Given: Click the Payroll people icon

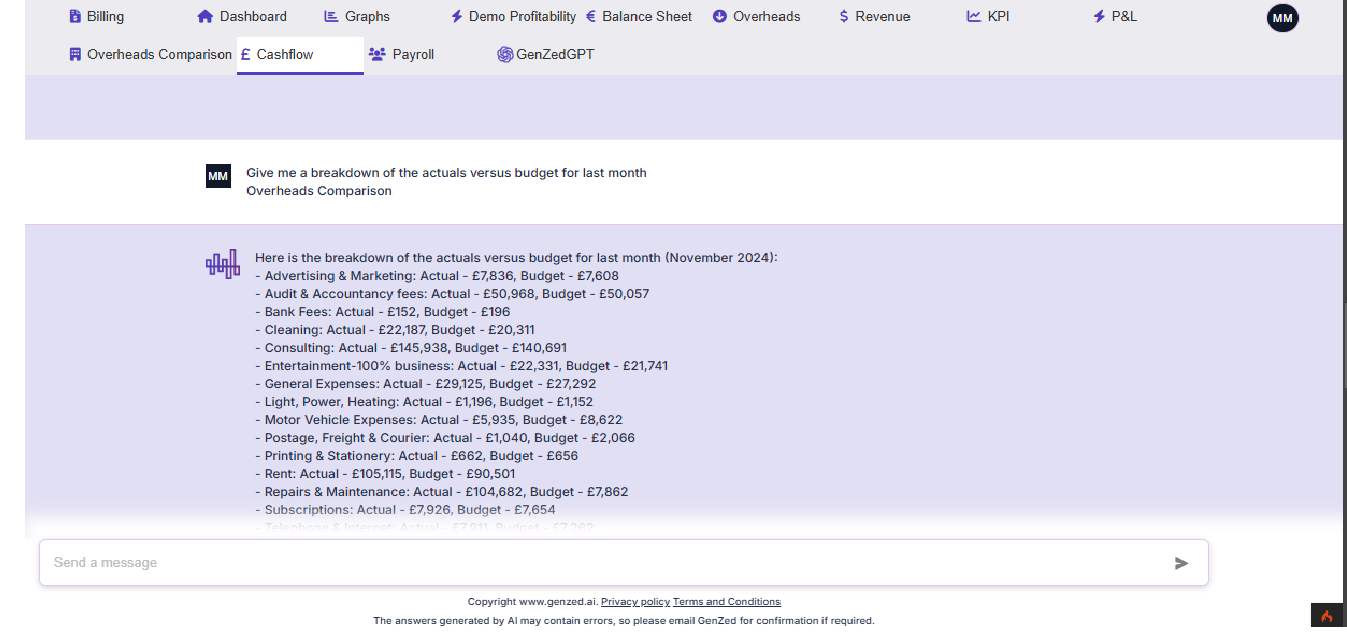Looking at the screenshot, I should point(377,54).
